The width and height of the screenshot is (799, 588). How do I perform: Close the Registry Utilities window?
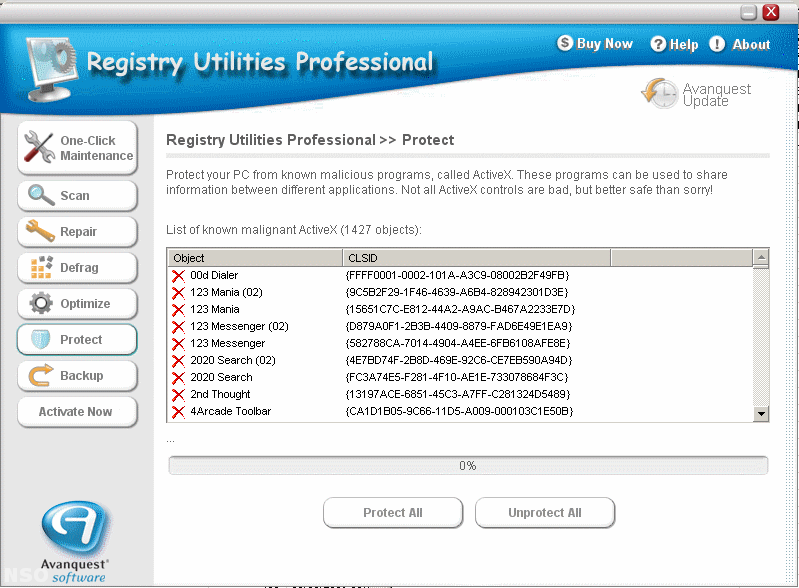pos(771,12)
